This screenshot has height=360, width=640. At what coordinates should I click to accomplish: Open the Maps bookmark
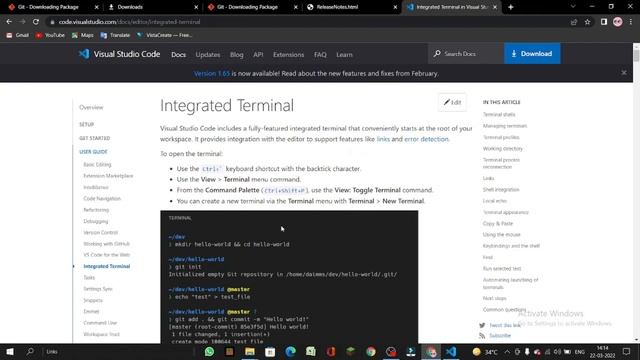(x=82, y=35)
